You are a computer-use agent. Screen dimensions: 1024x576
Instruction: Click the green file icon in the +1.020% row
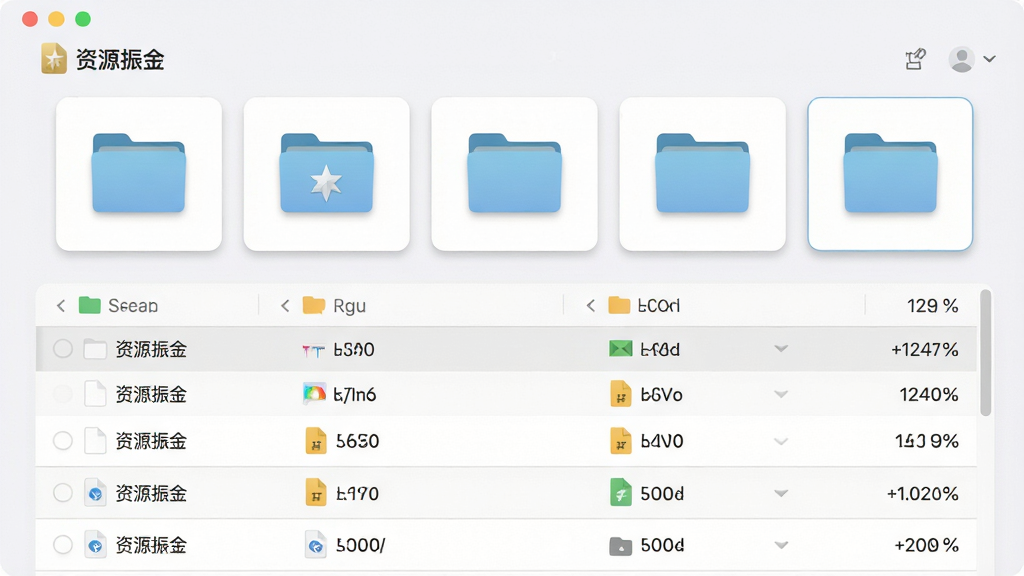[620, 492]
